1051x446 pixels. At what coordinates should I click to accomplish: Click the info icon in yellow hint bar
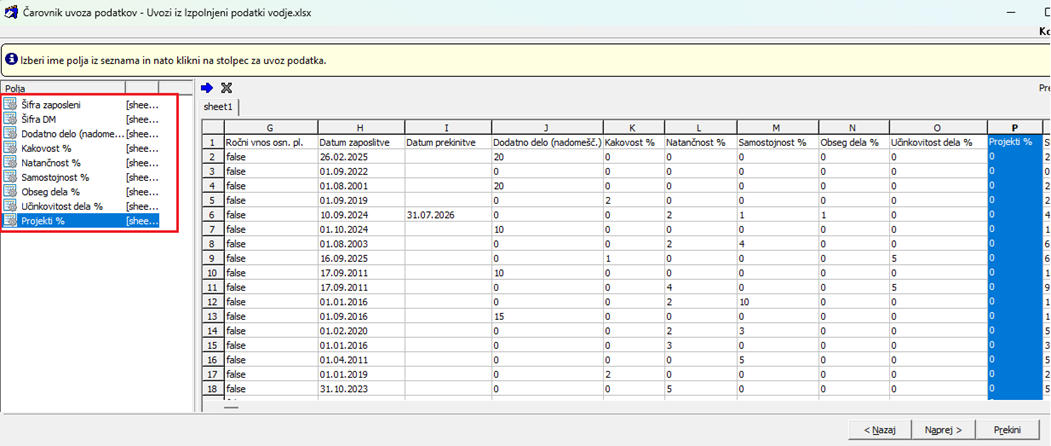pyautogui.click(x=11, y=59)
